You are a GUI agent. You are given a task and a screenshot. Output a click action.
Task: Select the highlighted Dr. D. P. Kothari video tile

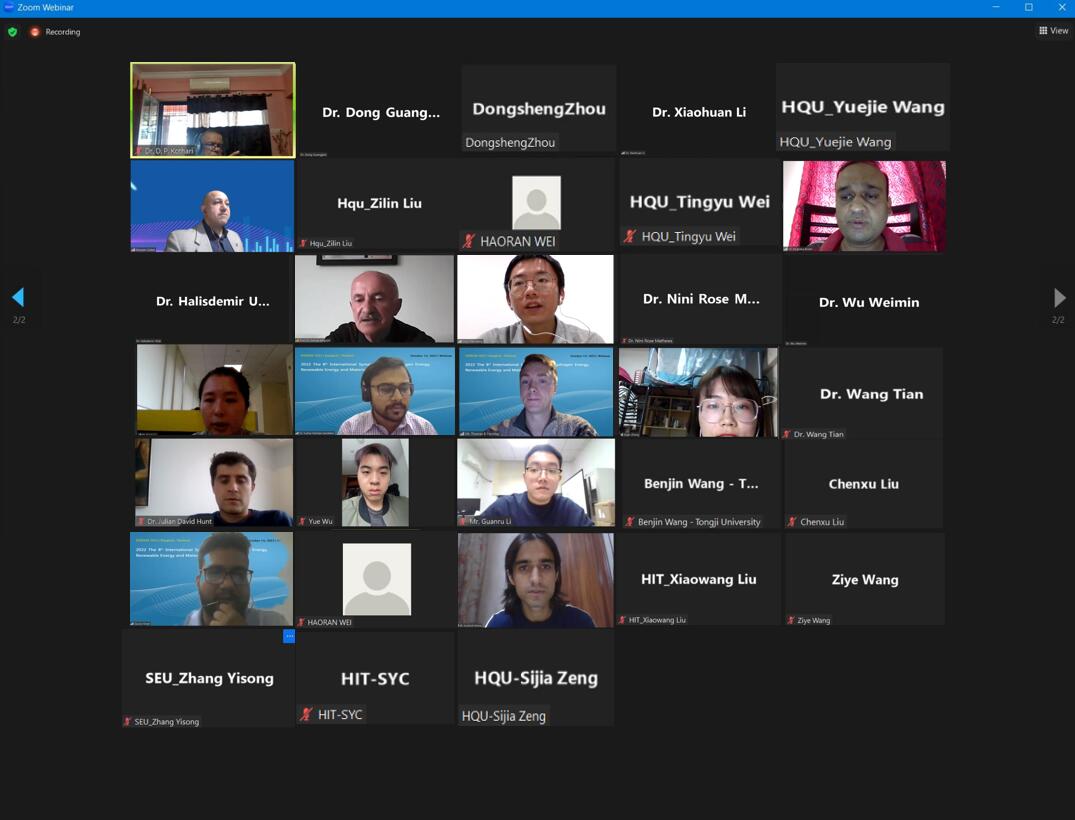(213, 109)
